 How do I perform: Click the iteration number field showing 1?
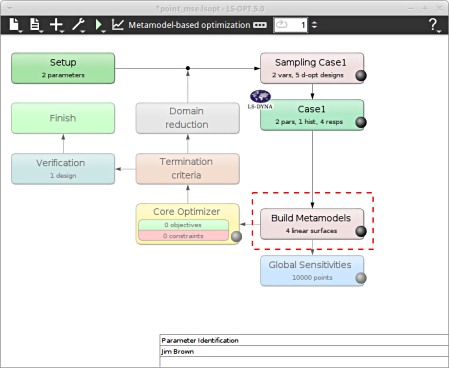290,25
